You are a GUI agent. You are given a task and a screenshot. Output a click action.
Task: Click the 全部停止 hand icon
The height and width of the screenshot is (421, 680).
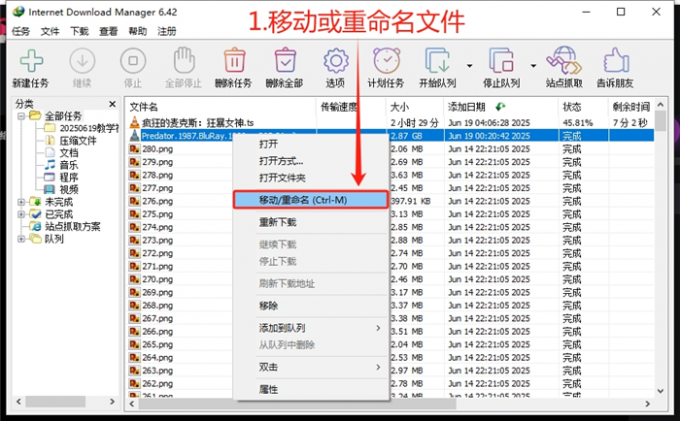(184, 60)
